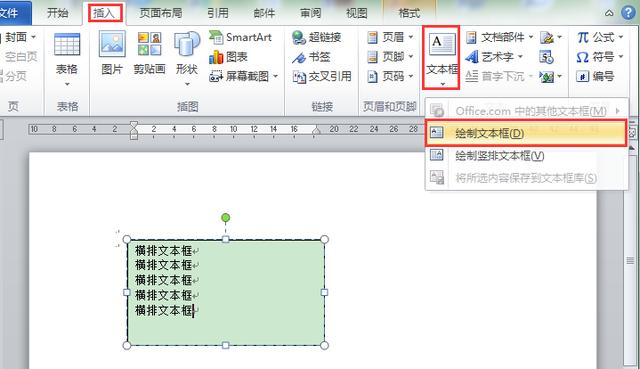
Task: Click the 形状 shapes icon
Action: [x=187, y=45]
